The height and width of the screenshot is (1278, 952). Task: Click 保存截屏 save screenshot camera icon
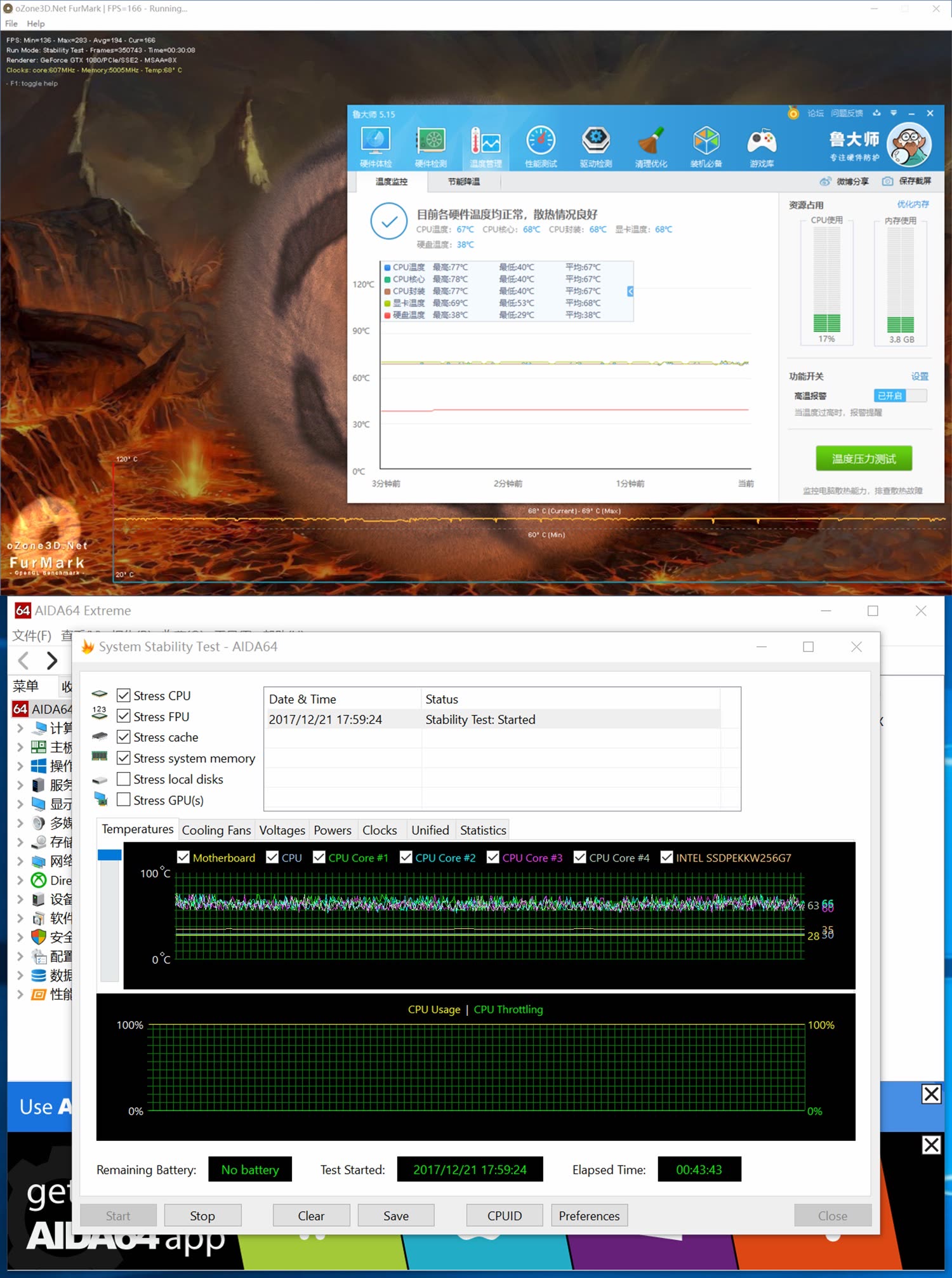[888, 182]
